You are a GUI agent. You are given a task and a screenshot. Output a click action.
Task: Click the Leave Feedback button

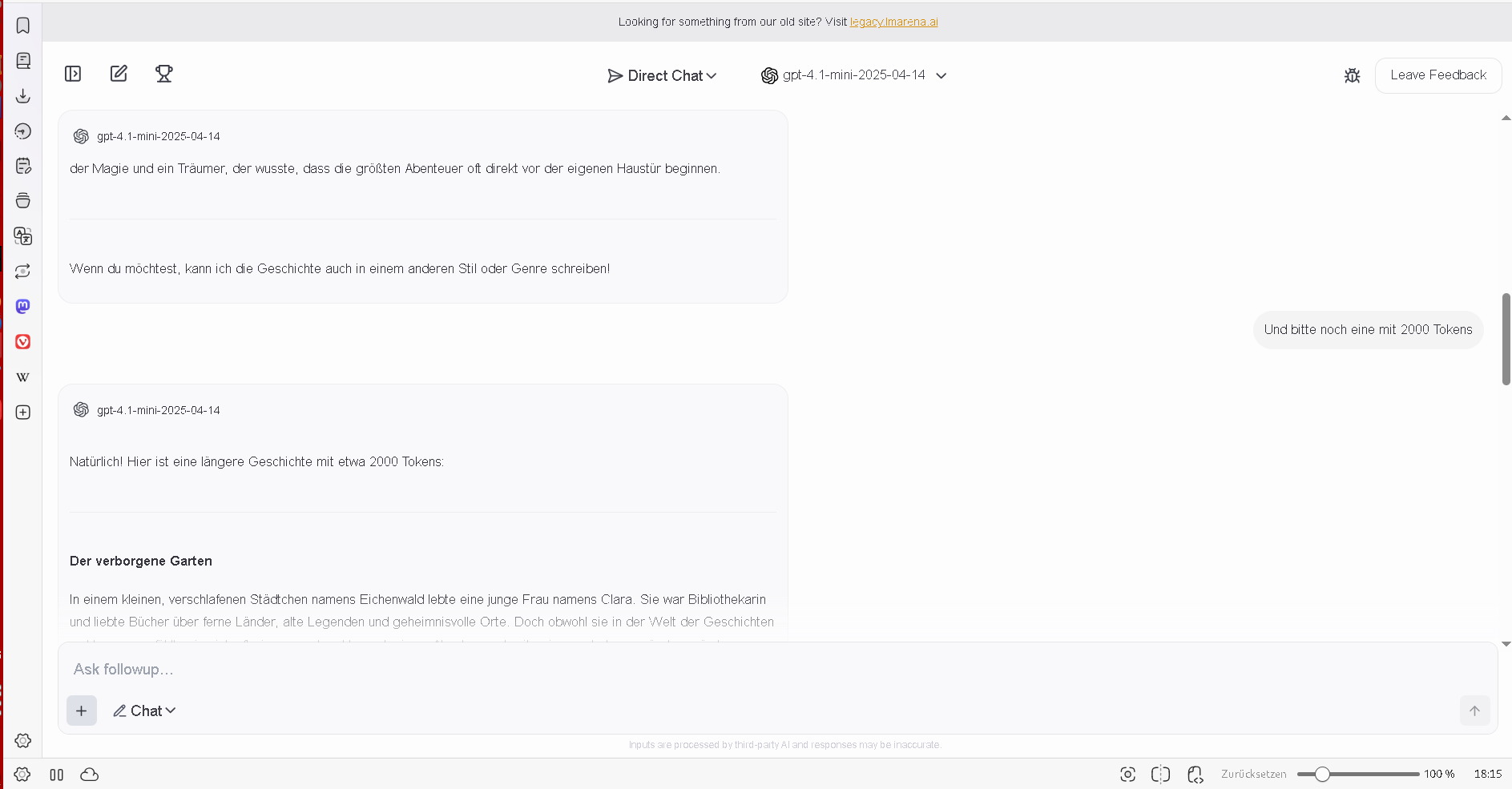click(x=1437, y=75)
